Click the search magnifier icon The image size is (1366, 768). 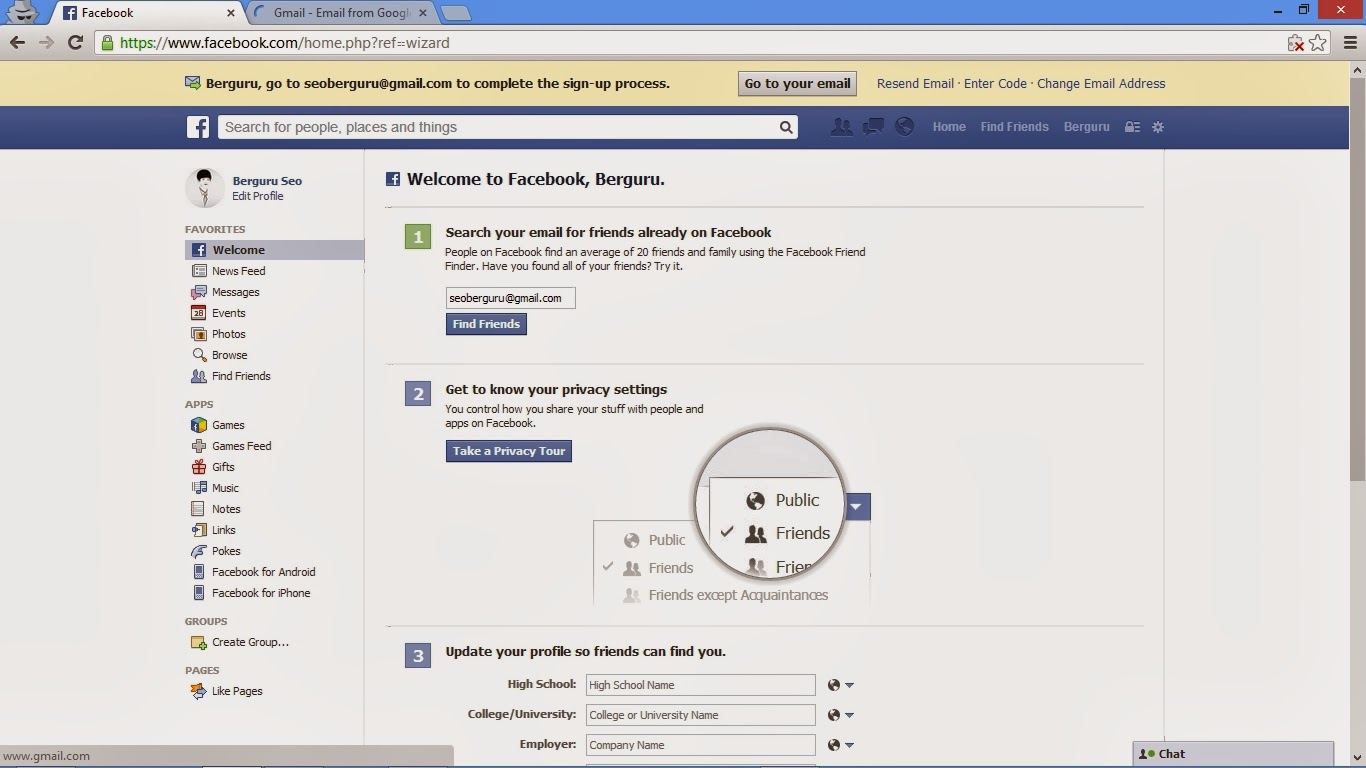[x=786, y=127]
